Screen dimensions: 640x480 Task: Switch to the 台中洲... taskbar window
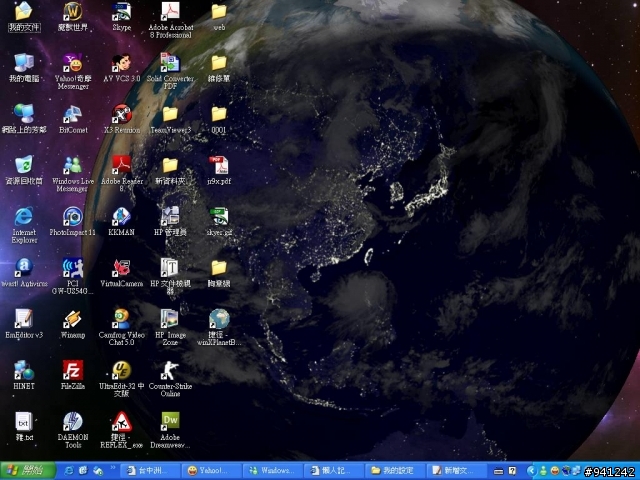click(150, 471)
